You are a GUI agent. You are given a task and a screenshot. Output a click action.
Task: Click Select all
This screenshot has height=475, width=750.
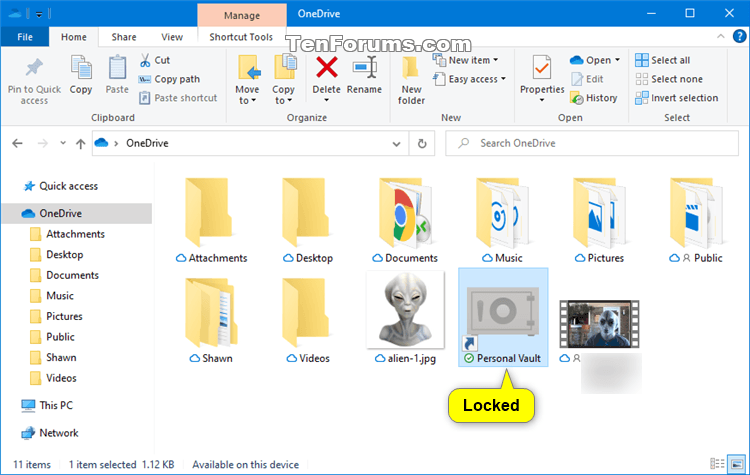click(x=662, y=60)
